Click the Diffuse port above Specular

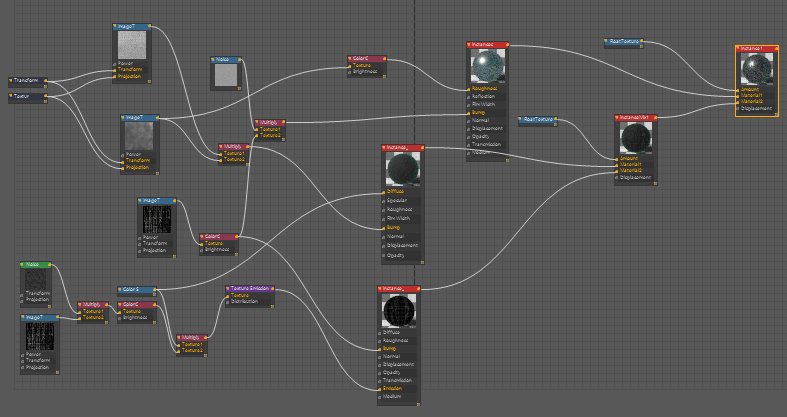click(383, 192)
